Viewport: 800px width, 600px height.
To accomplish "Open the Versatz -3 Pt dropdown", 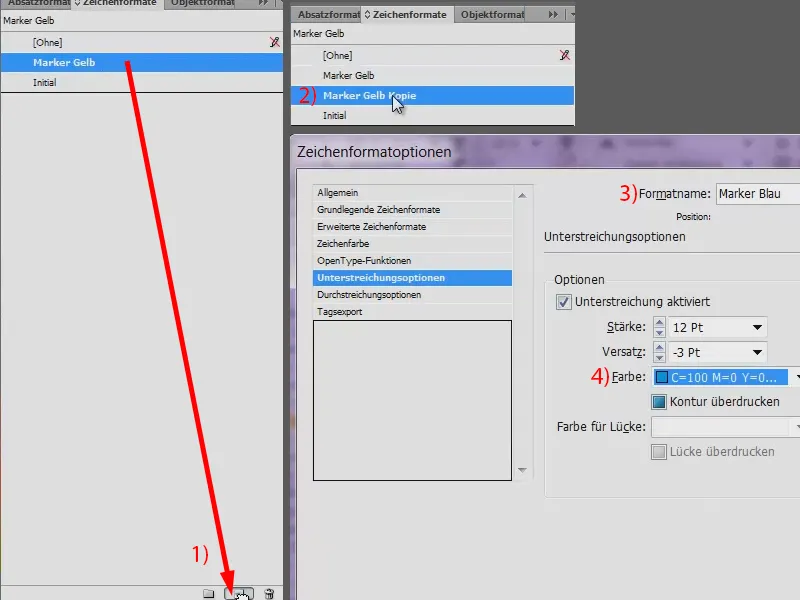I will tap(757, 353).
